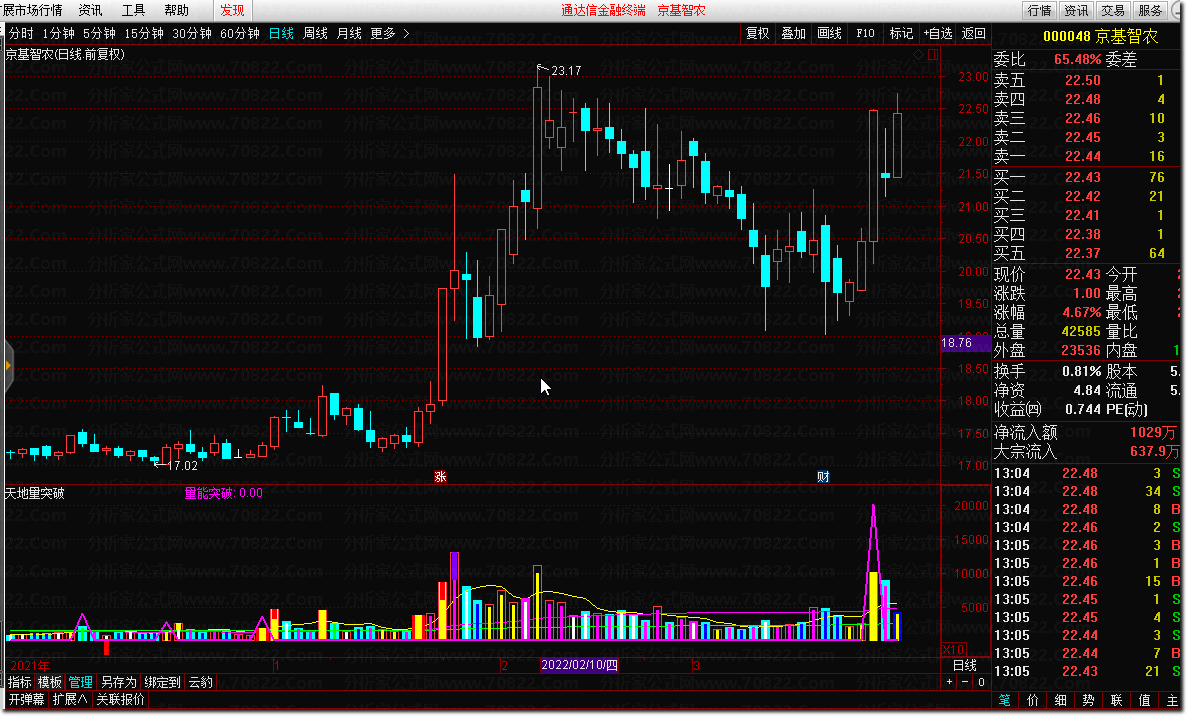This screenshot has height=717, width=1189.
Task: Select the 1分钟 period
Action: pyautogui.click(x=58, y=33)
